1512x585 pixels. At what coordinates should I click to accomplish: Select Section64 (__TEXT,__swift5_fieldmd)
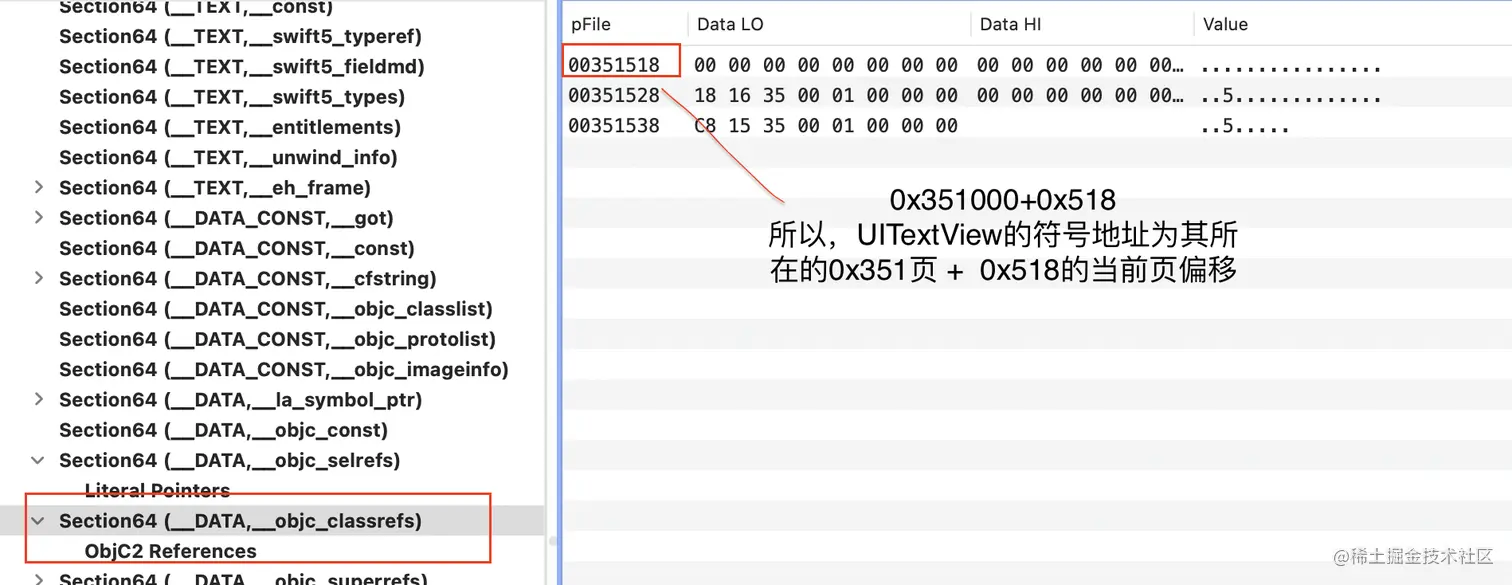click(242, 66)
